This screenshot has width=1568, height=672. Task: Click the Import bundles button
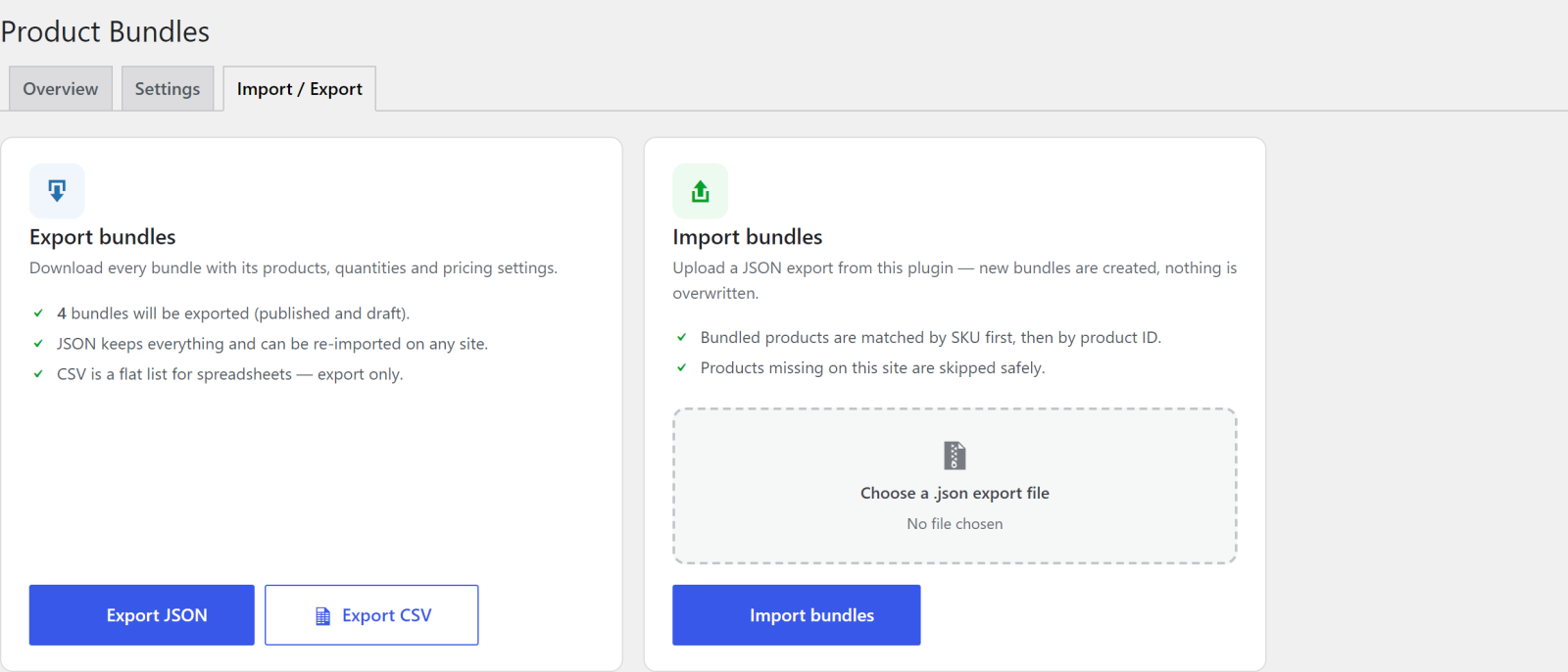tap(797, 615)
